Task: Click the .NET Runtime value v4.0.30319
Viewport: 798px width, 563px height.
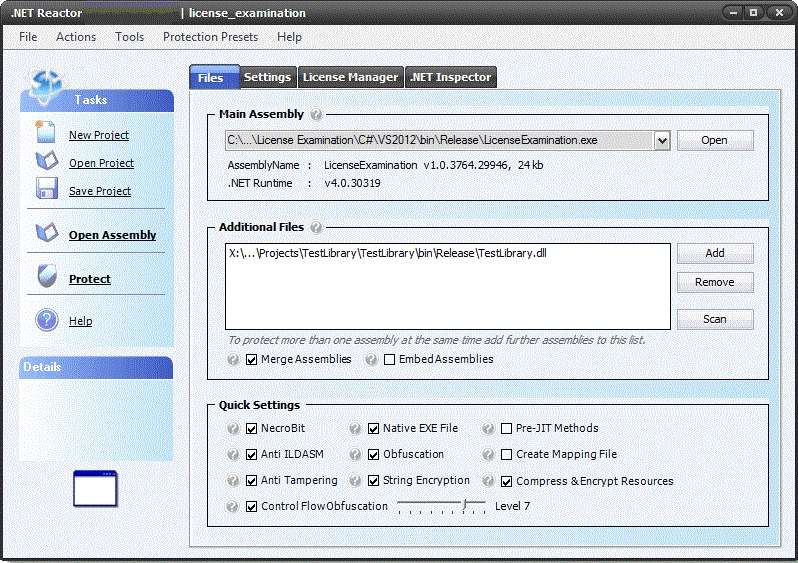Action: 352,183
